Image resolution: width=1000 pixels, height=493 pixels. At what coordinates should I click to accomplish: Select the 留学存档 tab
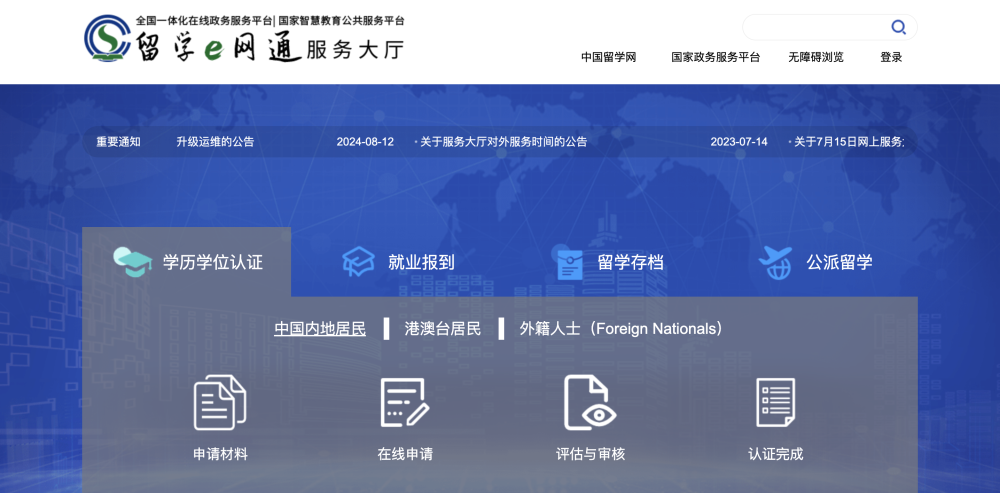(x=630, y=262)
